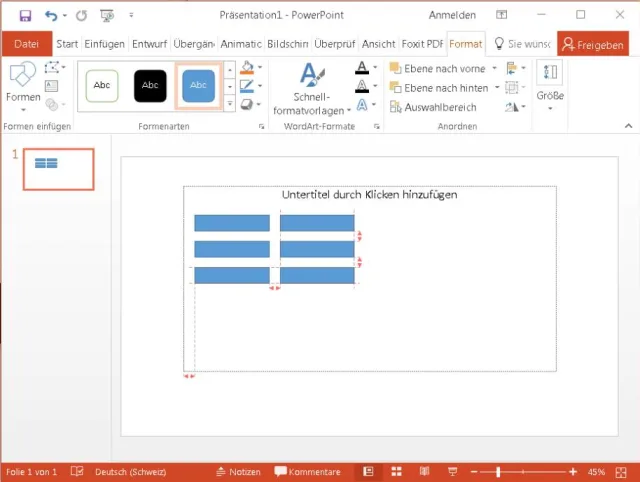640x482 pixels.
Task: Toggle the Kommentare pane
Action: point(308,471)
